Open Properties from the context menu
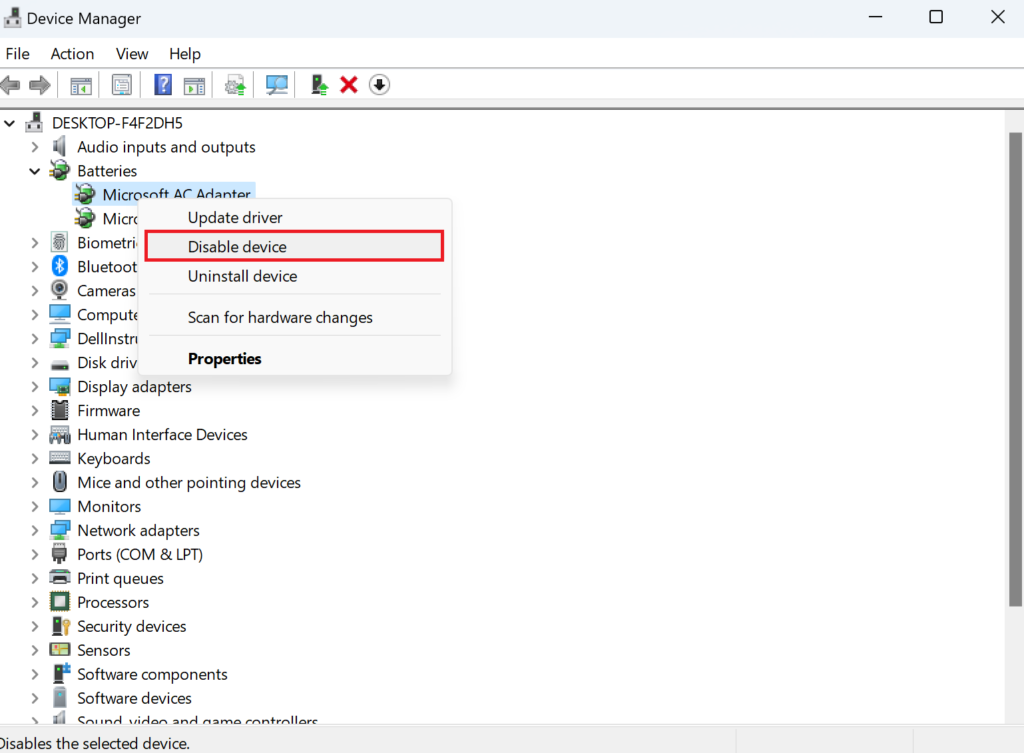The height and width of the screenshot is (753, 1024). point(224,359)
